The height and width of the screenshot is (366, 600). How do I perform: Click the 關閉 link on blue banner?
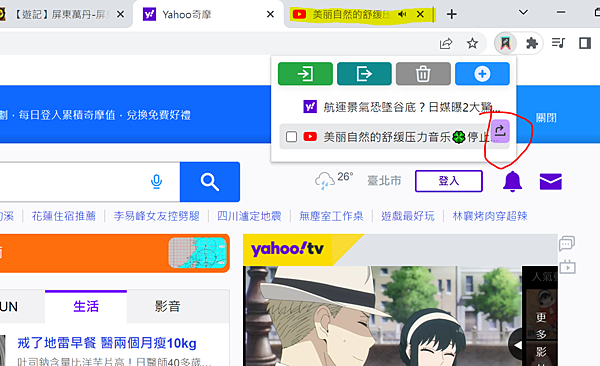pos(546,118)
